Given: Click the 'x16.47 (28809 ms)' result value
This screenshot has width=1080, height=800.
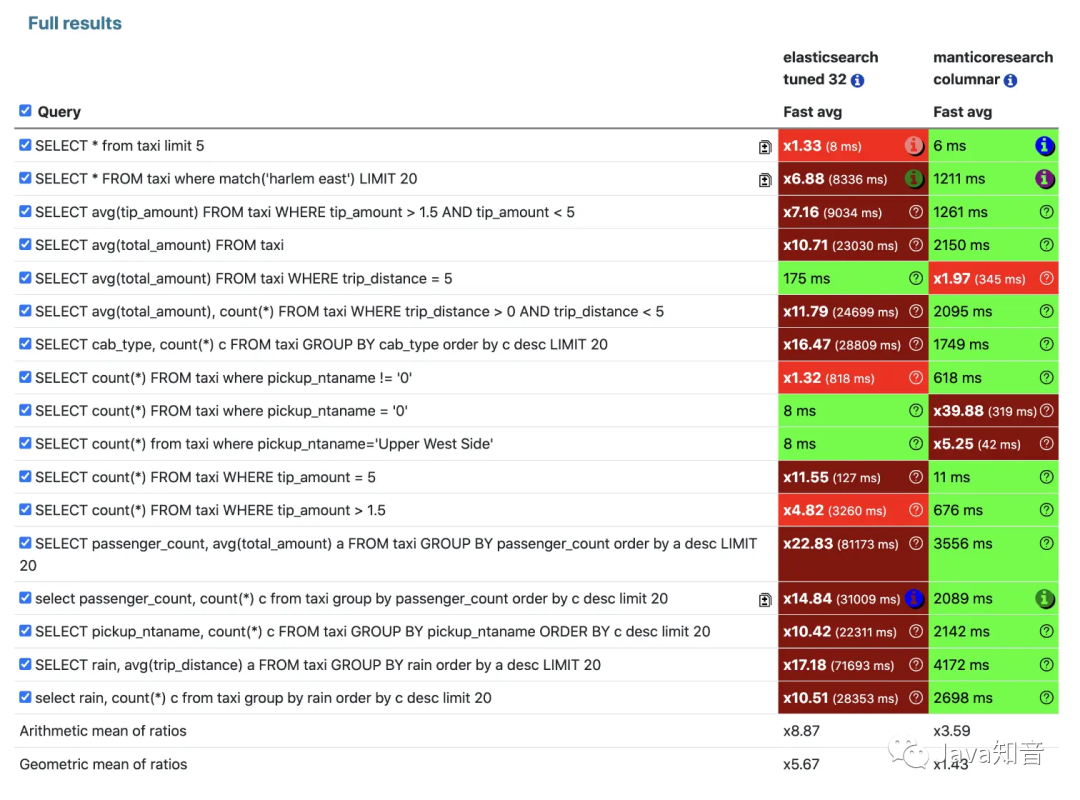Looking at the screenshot, I should (842, 345).
